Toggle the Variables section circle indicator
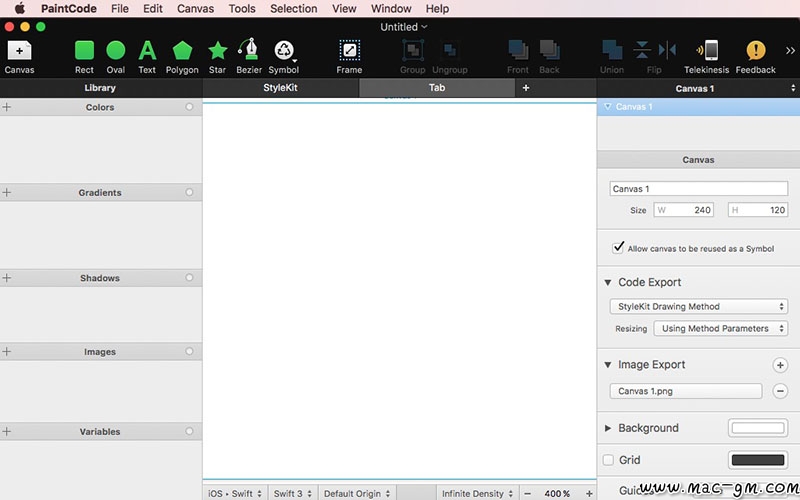This screenshot has width=800, height=500. tap(189, 431)
